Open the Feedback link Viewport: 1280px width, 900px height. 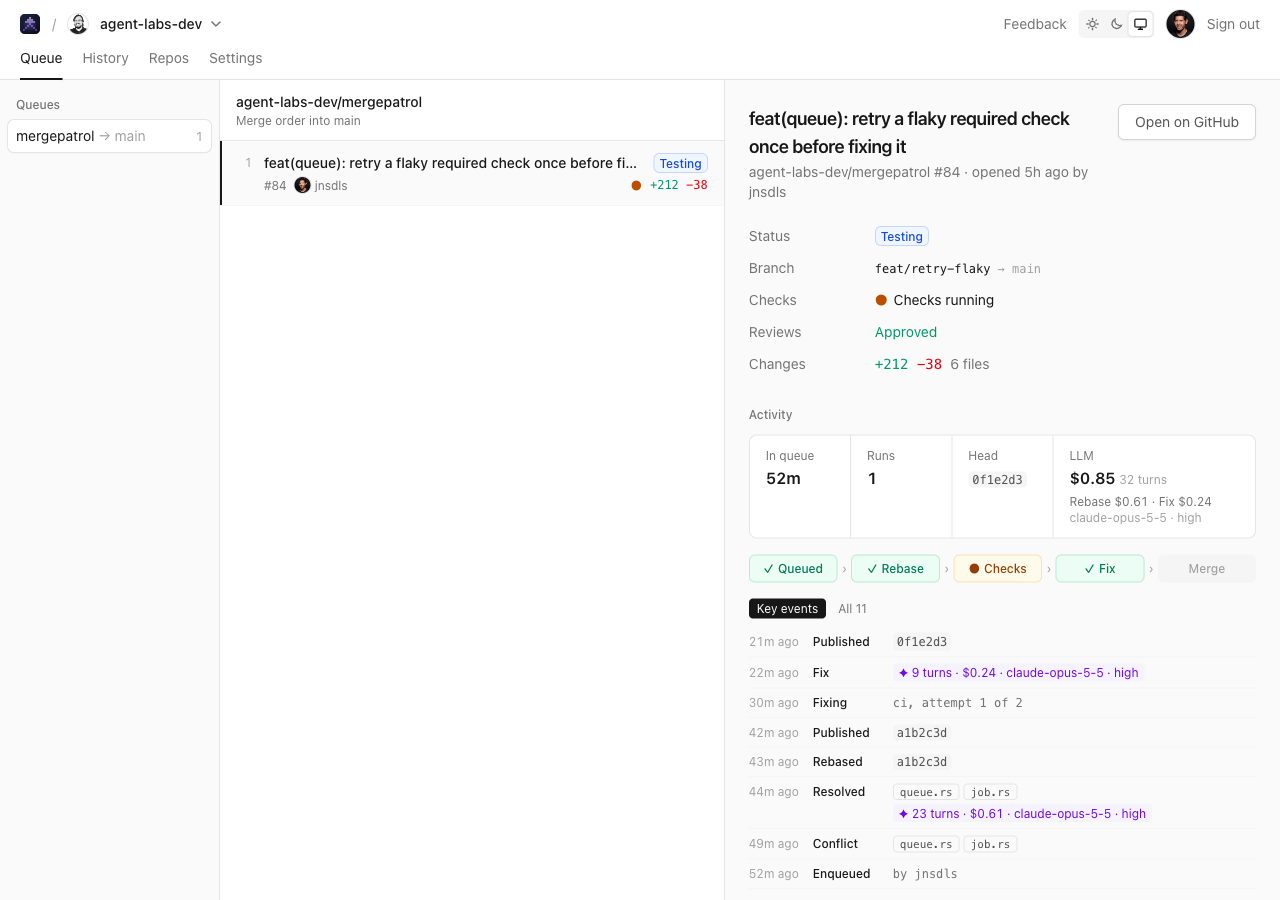click(x=1035, y=24)
